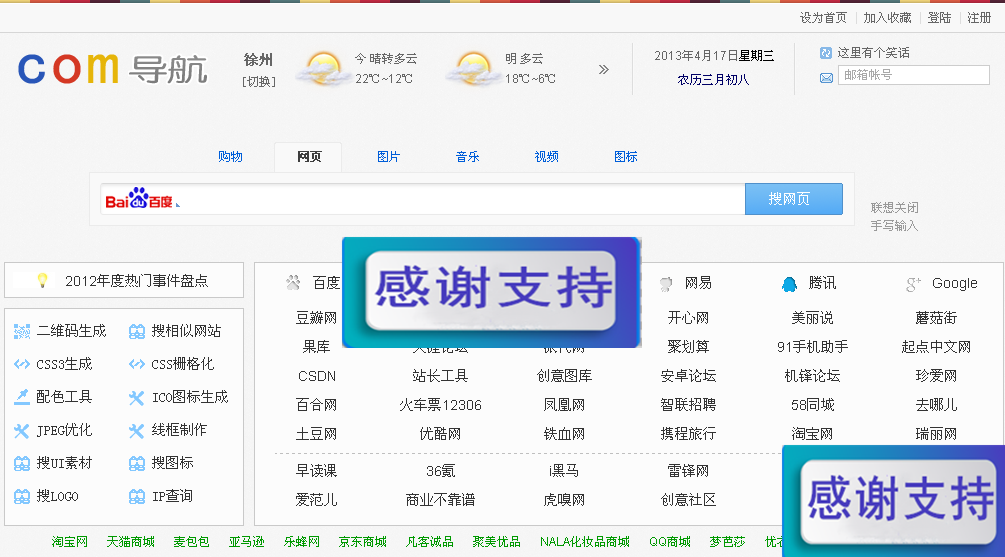Screen dimensions: 1005x557
Task: Click into the 邮箱帐号 input field
Action: click(913, 75)
